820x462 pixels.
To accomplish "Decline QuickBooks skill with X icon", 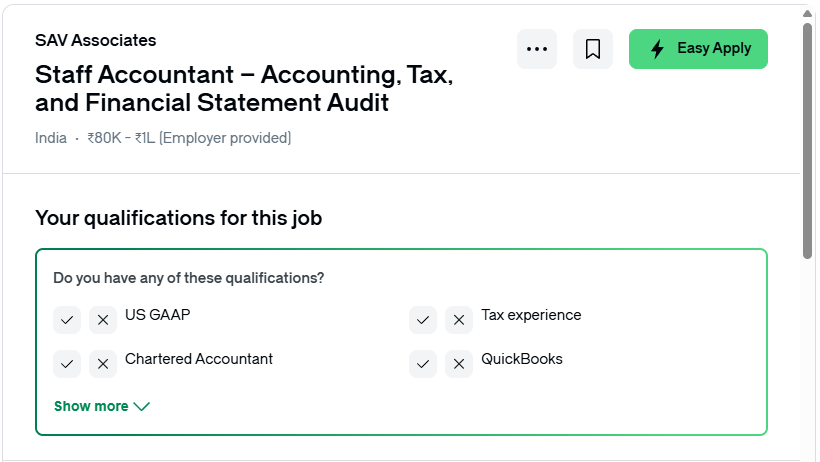I will [x=459, y=364].
